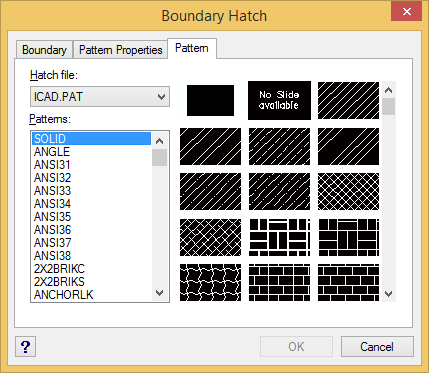The image size is (429, 373).
Task: Switch to the Pattern Properties tab
Action: pos(120,50)
